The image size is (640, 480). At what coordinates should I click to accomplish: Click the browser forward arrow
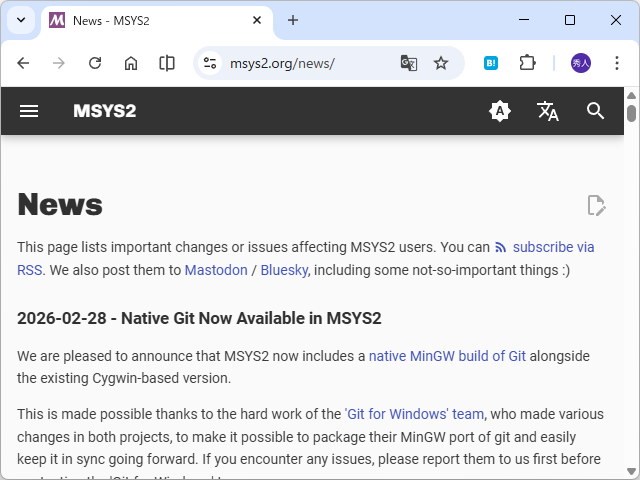coord(59,63)
